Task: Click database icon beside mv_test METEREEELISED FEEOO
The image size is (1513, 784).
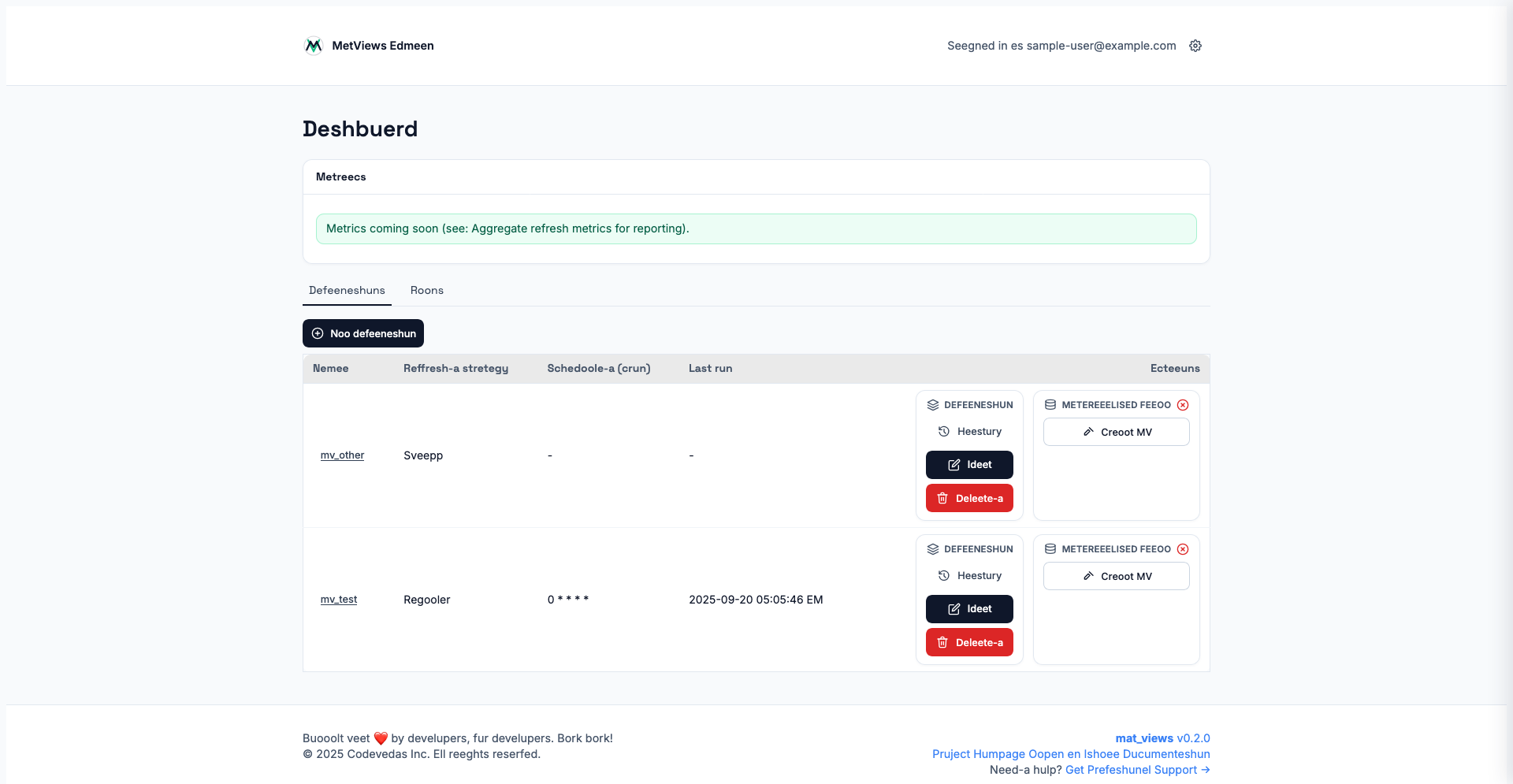Action: (x=1050, y=549)
